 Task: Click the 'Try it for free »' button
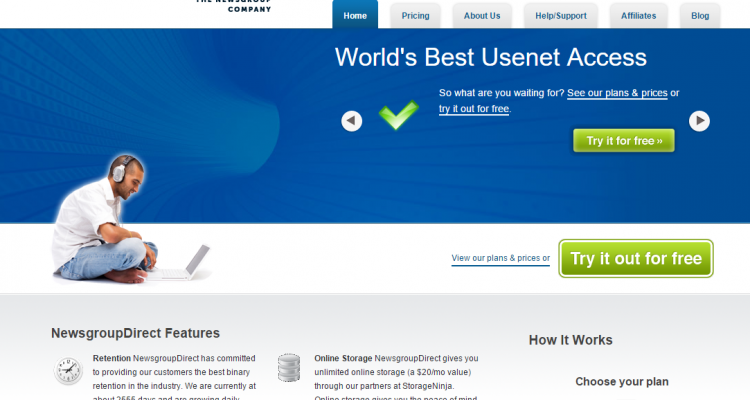coord(624,141)
